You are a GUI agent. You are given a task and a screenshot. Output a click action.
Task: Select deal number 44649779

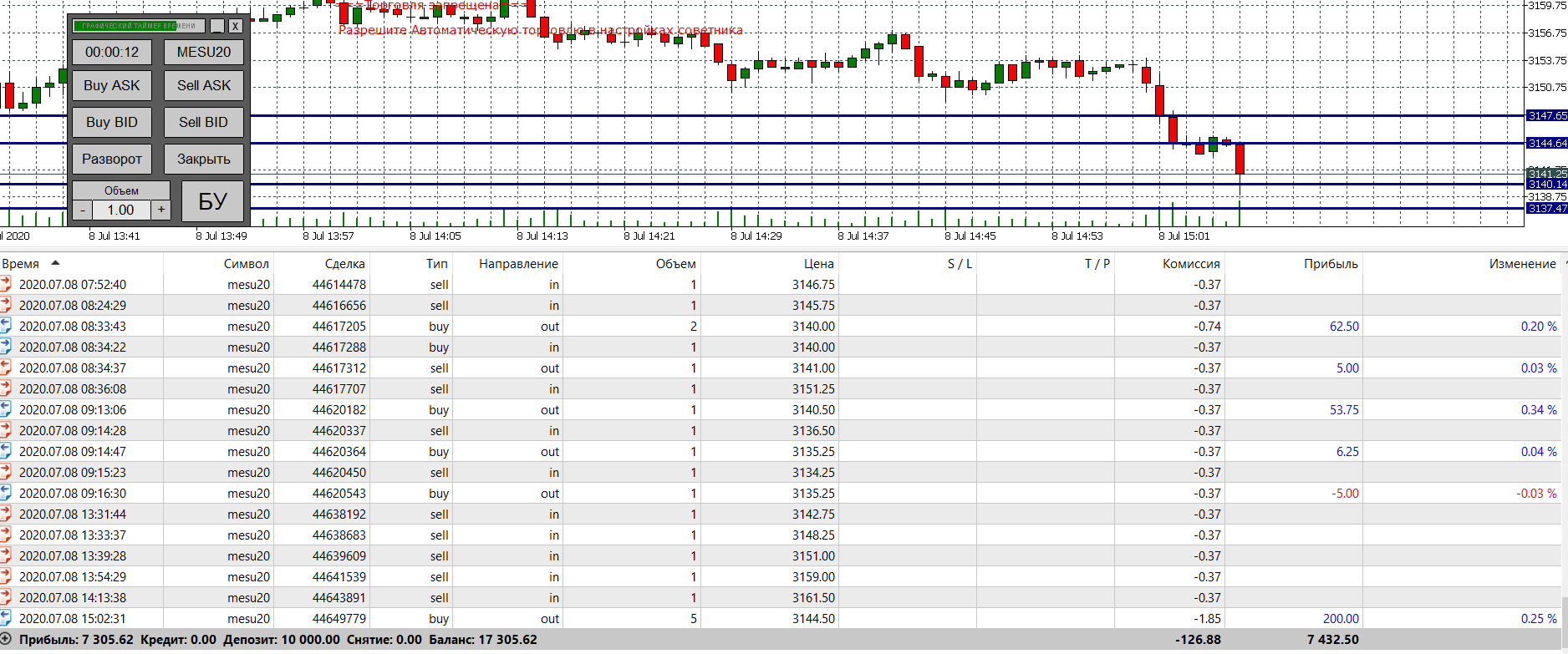coord(339,619)
